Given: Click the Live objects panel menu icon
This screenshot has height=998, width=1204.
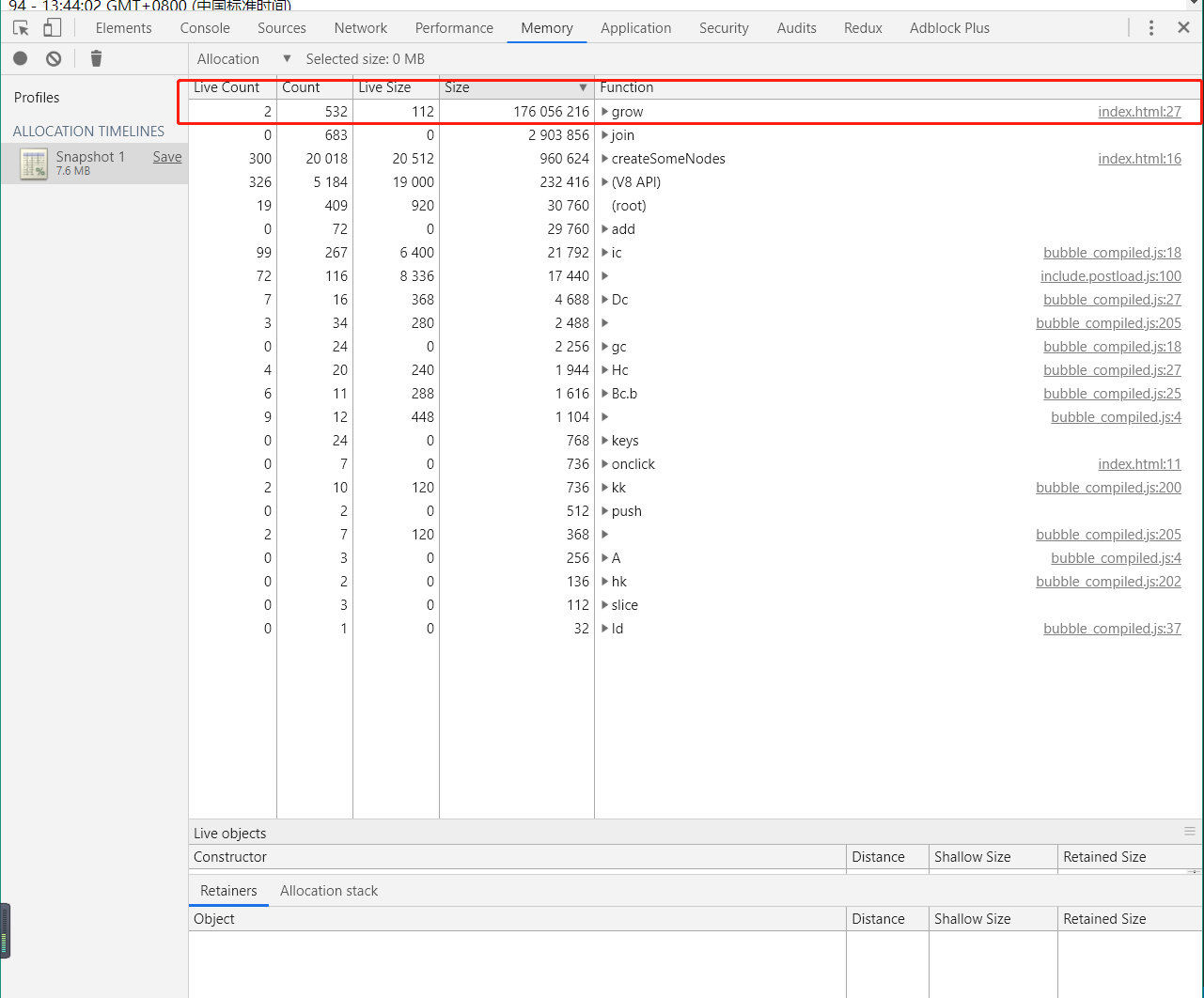Looking at the screenshot, I should (1190, 832).
